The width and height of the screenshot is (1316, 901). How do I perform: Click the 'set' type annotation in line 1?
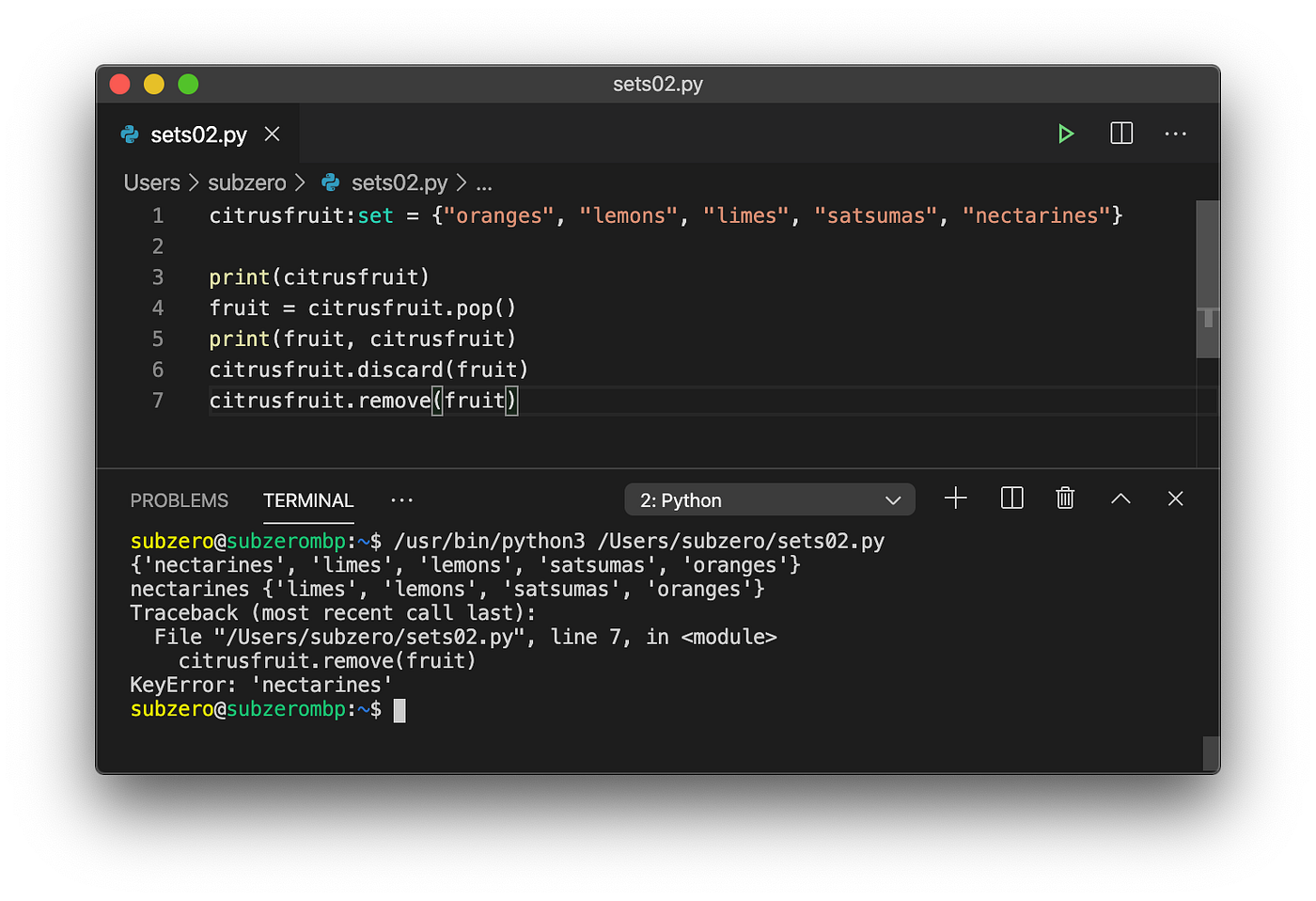pos(375,216)
